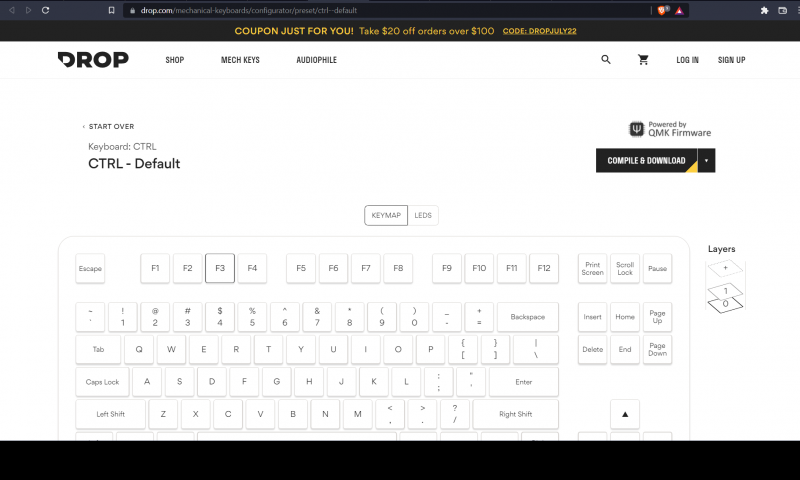
Task: Open the browser wallet icon
Action: [x=783, y=10]
